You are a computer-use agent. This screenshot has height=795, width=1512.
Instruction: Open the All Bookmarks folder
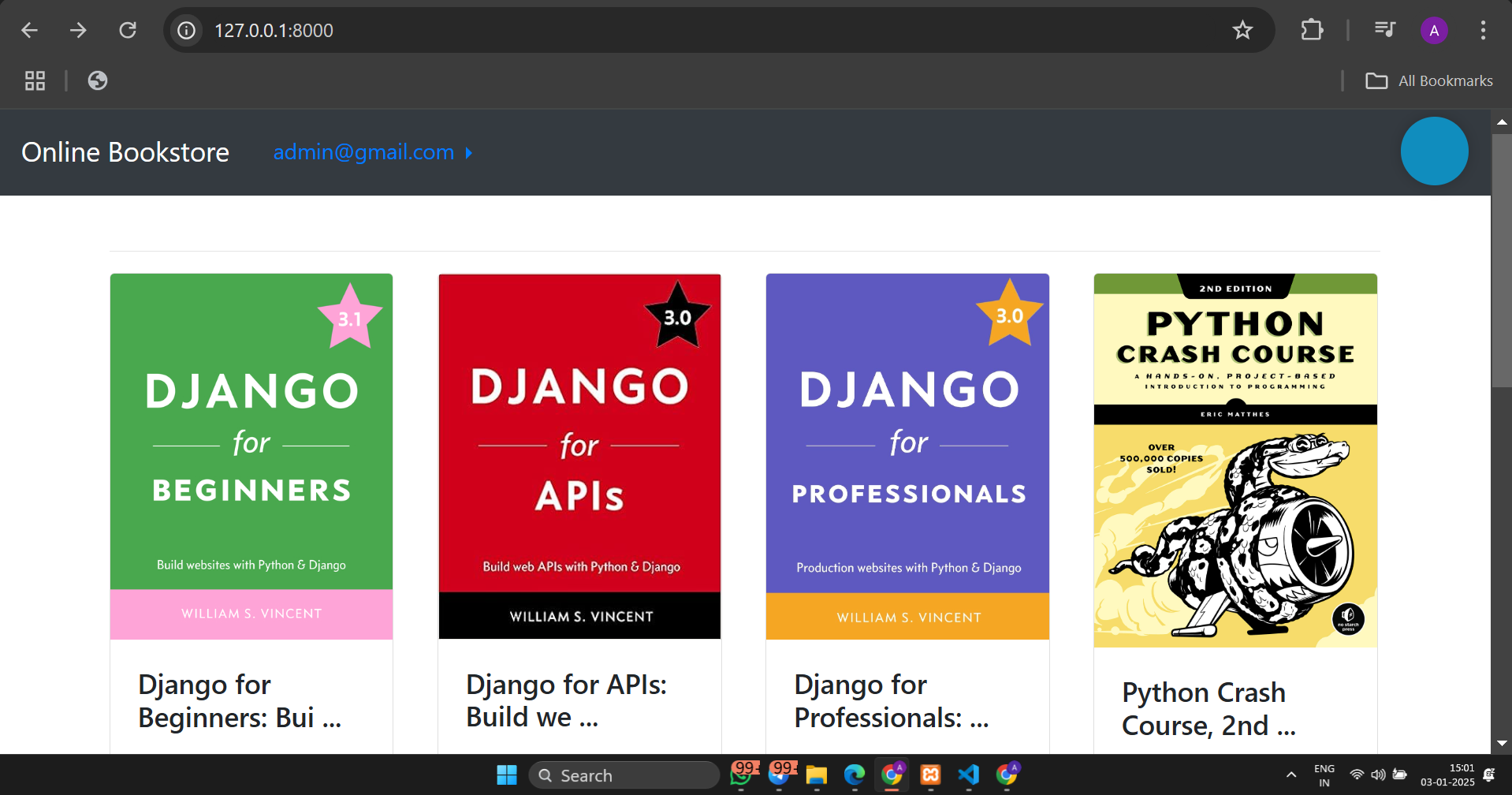[1429, 80]
